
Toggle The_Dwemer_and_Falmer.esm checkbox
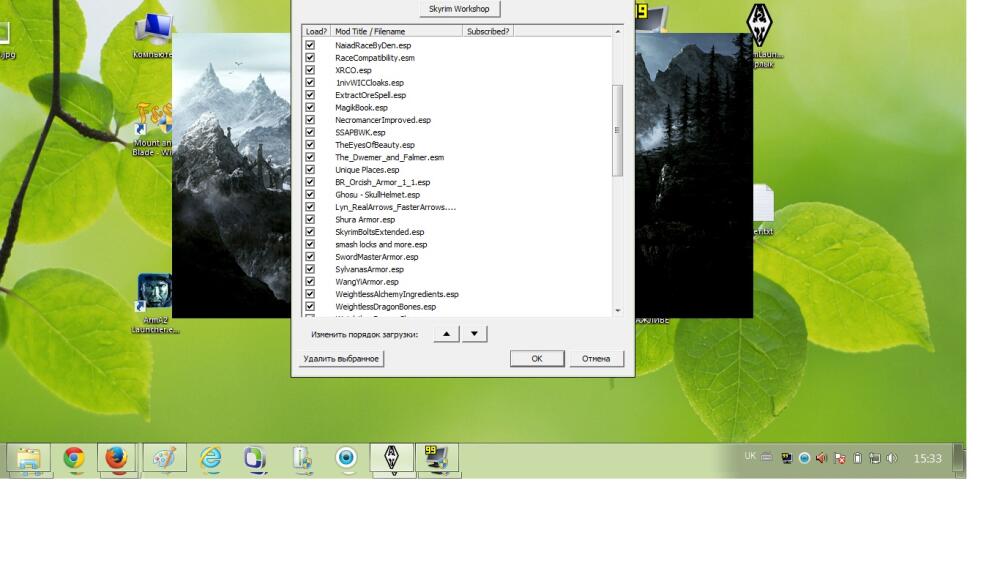pos(310,157)
